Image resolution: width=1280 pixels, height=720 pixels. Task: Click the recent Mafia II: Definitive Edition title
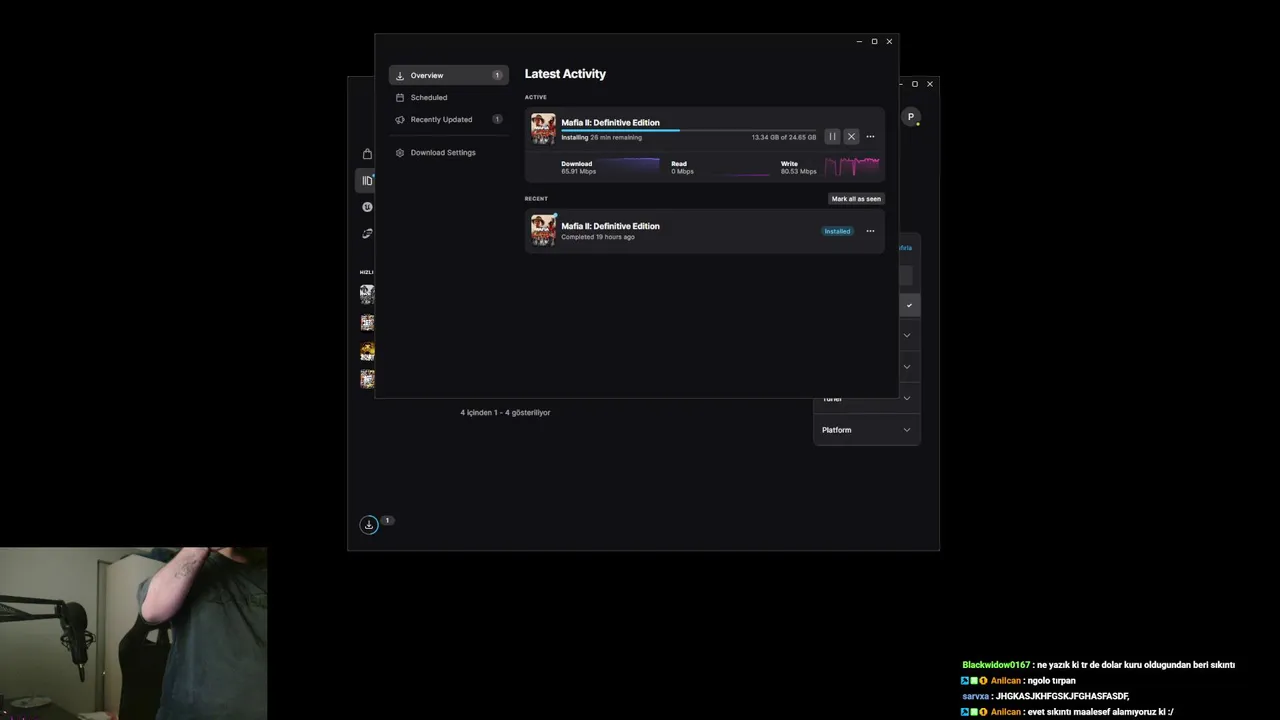pyautogui.click(x=610, y=226)
